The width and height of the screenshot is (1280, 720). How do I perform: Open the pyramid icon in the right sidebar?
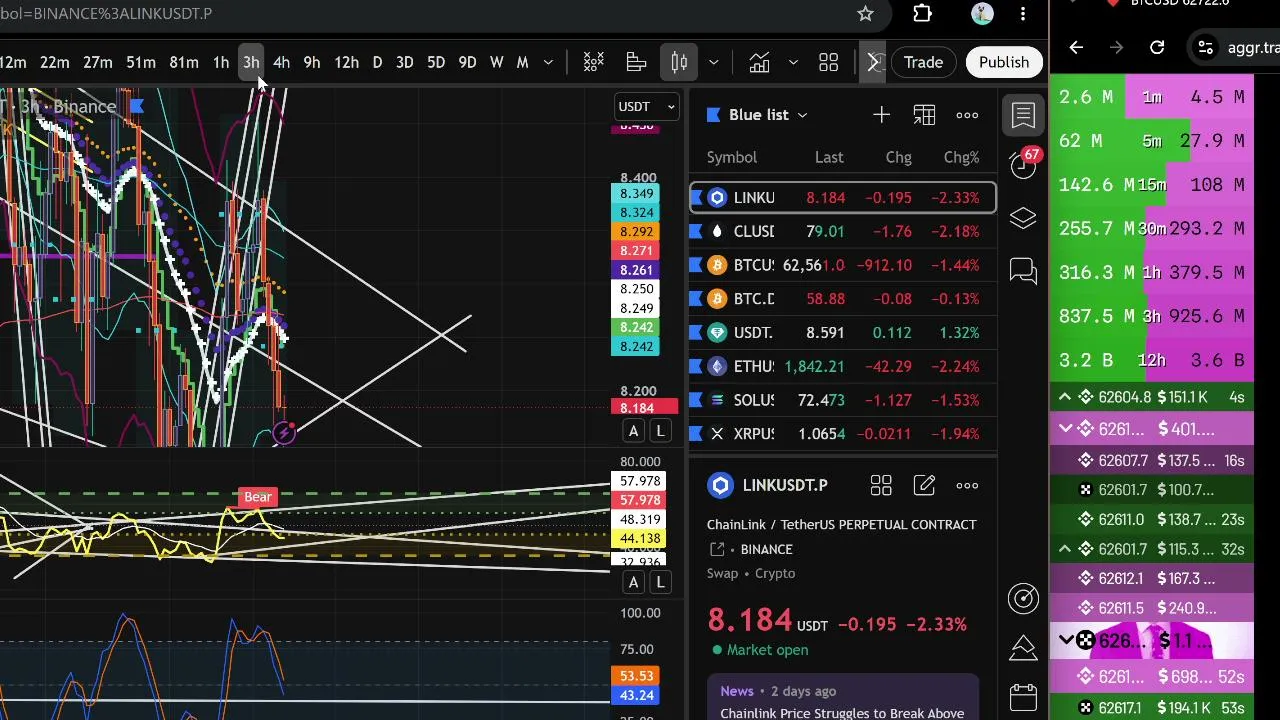coord(1023,648)
